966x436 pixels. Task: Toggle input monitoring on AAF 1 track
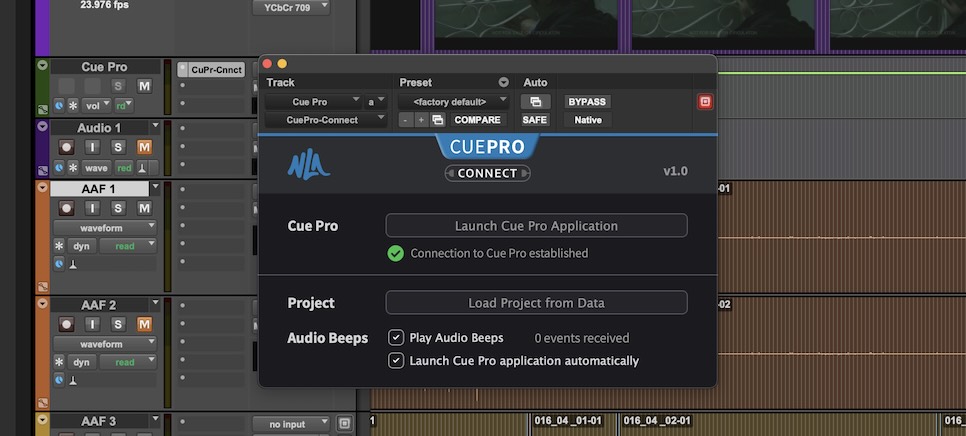(92, 208)
